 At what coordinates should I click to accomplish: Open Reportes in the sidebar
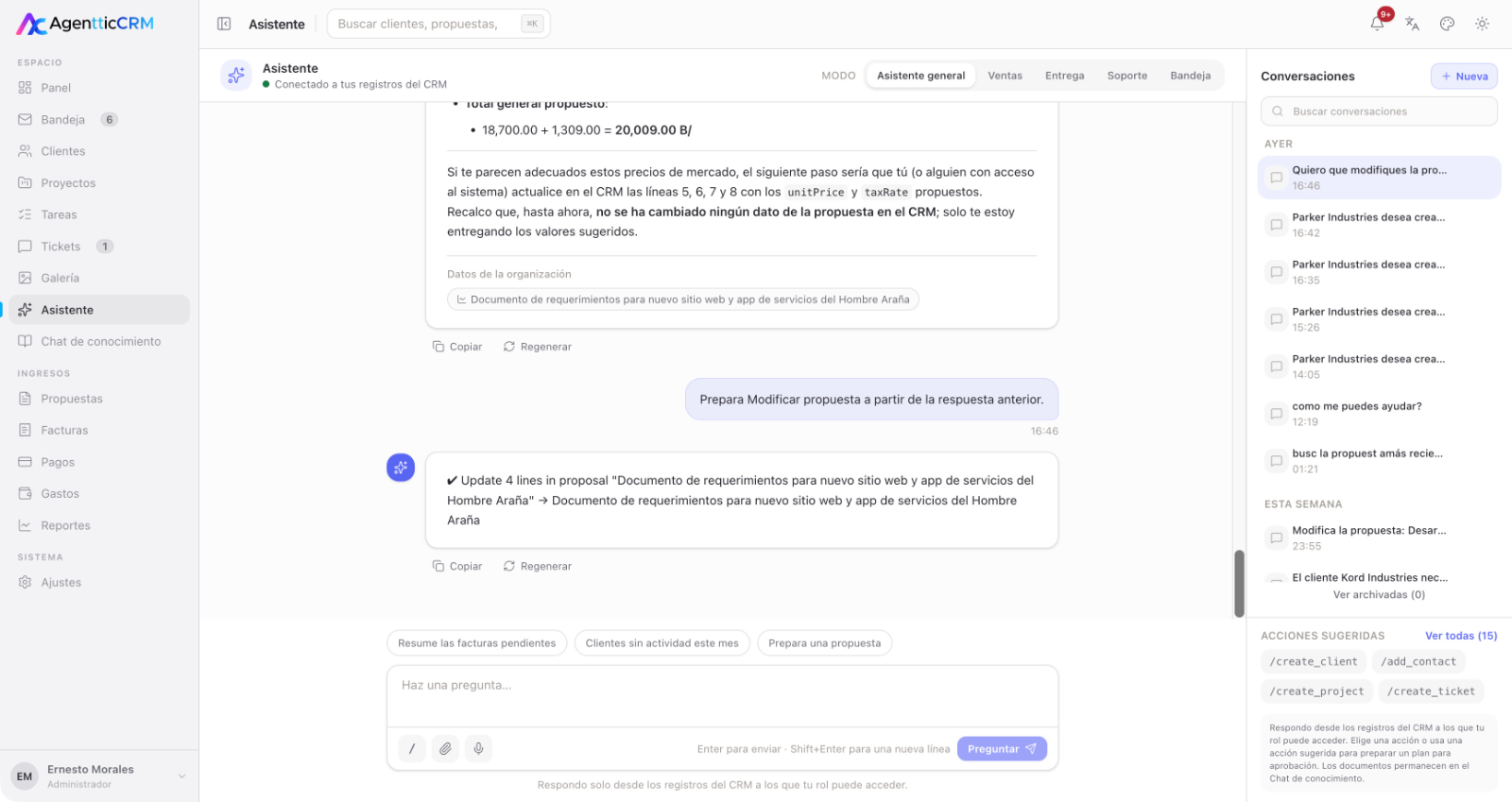[x=99, y=525]
